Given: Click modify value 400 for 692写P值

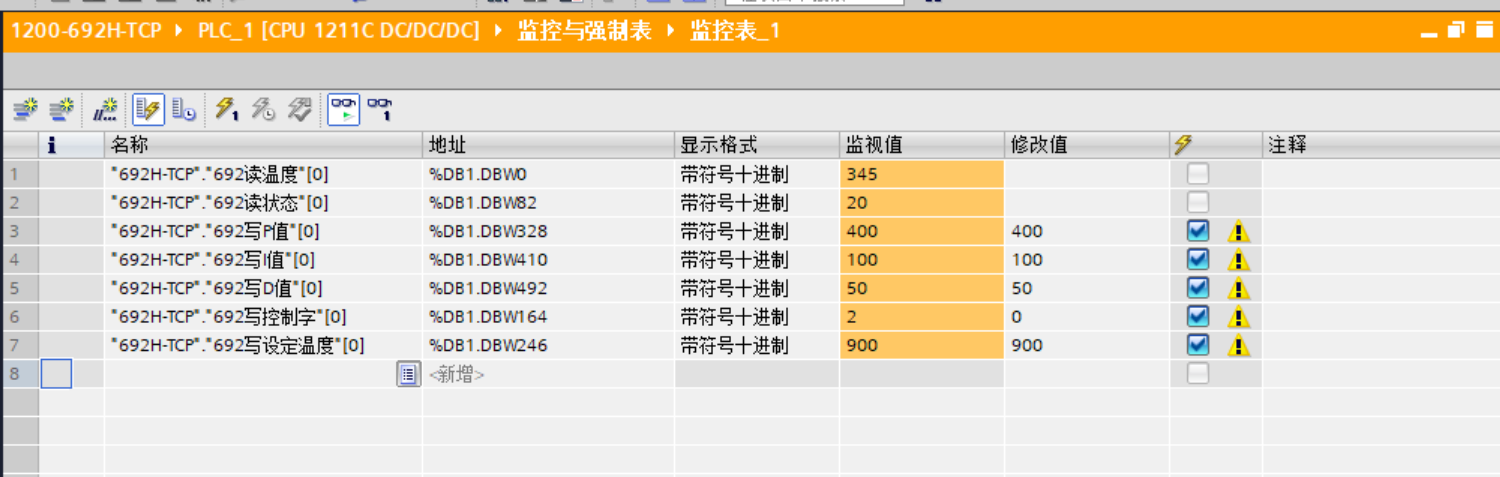Looking at the screenshot, I should (1087, 232).
